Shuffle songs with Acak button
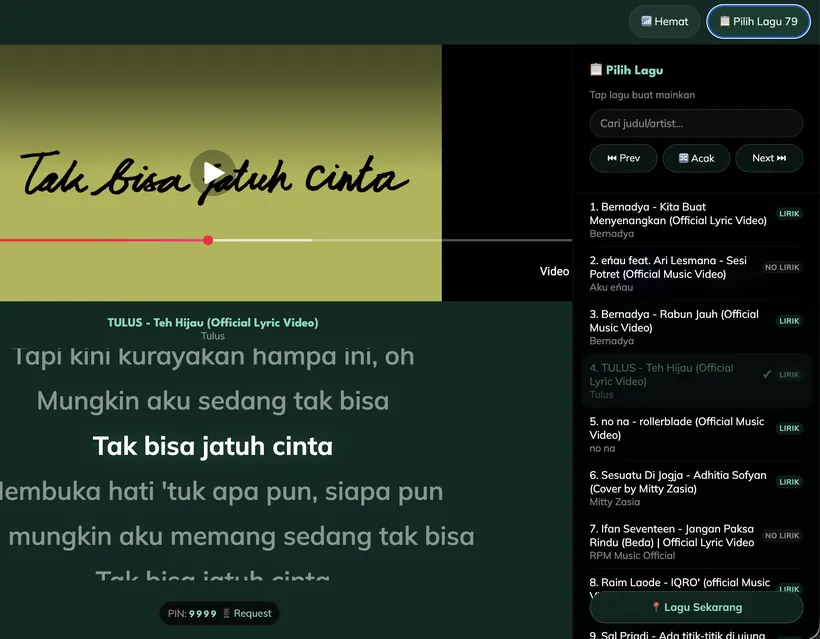820x639 pixels. tap(696, 158)
